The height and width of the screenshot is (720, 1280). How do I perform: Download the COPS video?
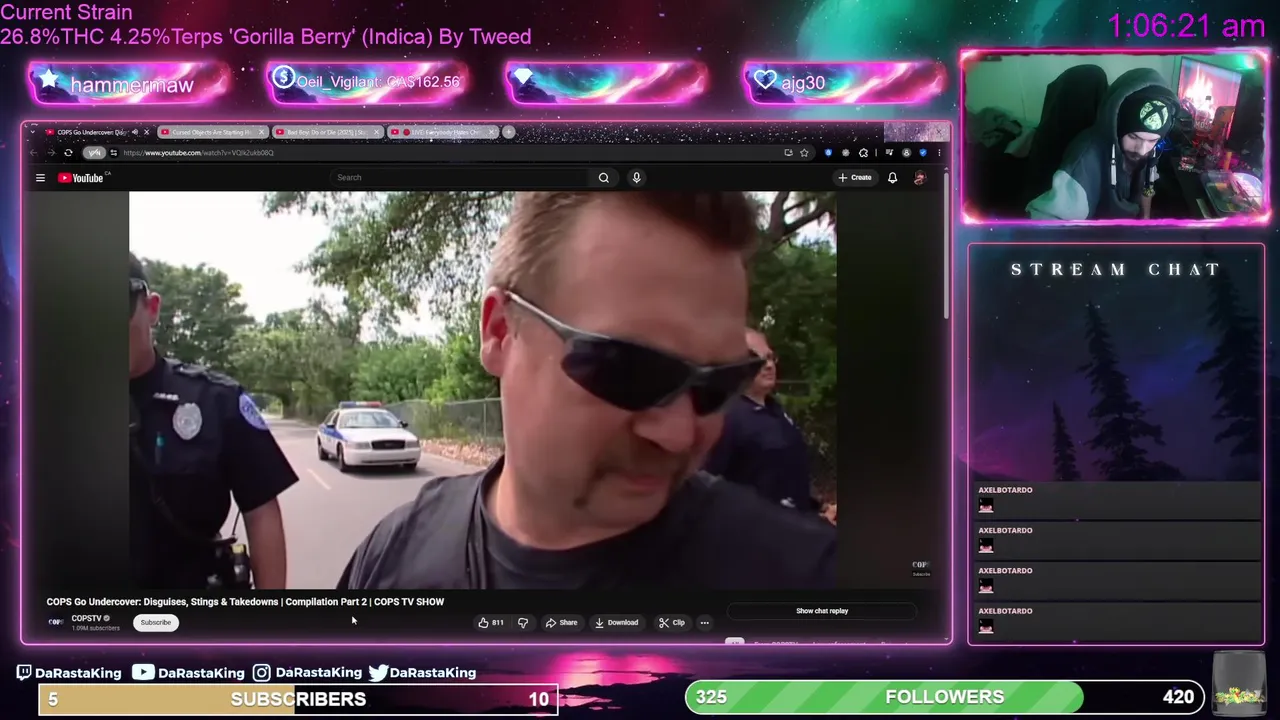pos(616,623)
